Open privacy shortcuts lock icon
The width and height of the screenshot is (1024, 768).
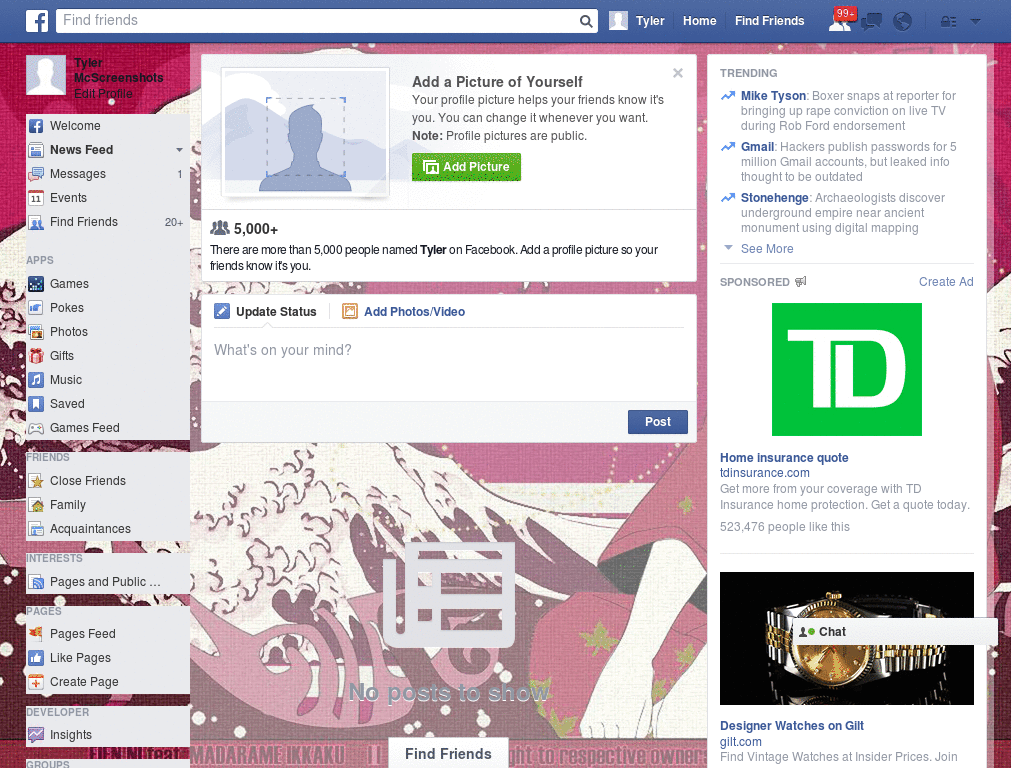tap(948, 22)
